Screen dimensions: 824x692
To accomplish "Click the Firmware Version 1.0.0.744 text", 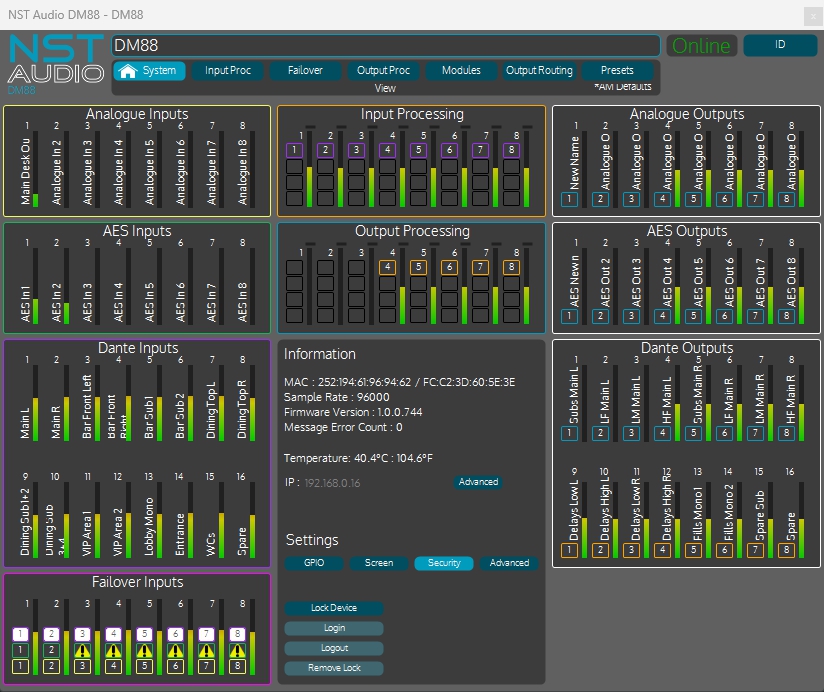I will pyautogui.click(x=353, y=412).
